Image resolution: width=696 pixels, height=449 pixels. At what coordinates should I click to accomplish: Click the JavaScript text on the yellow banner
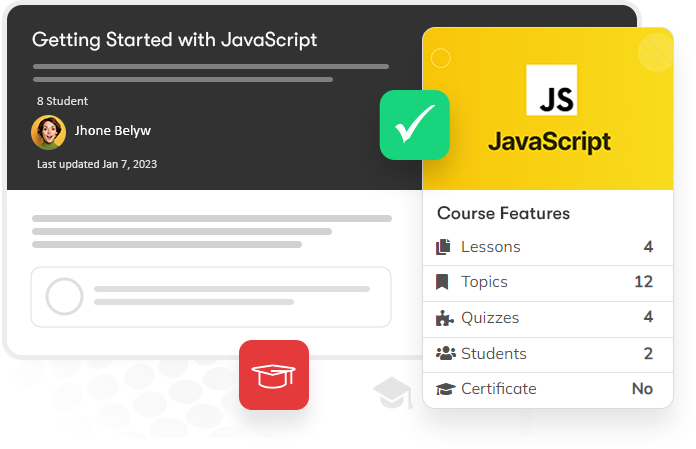click(x=550, y=142)
